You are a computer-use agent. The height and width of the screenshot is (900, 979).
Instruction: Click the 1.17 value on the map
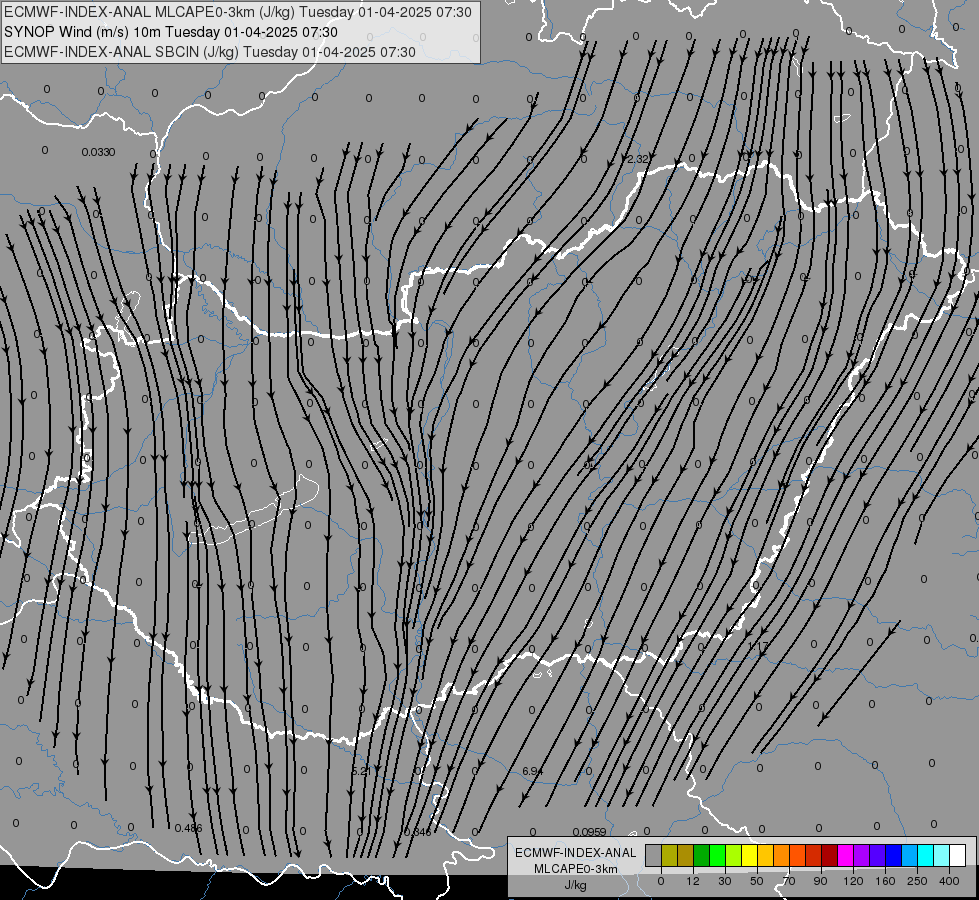click(758, 646)
